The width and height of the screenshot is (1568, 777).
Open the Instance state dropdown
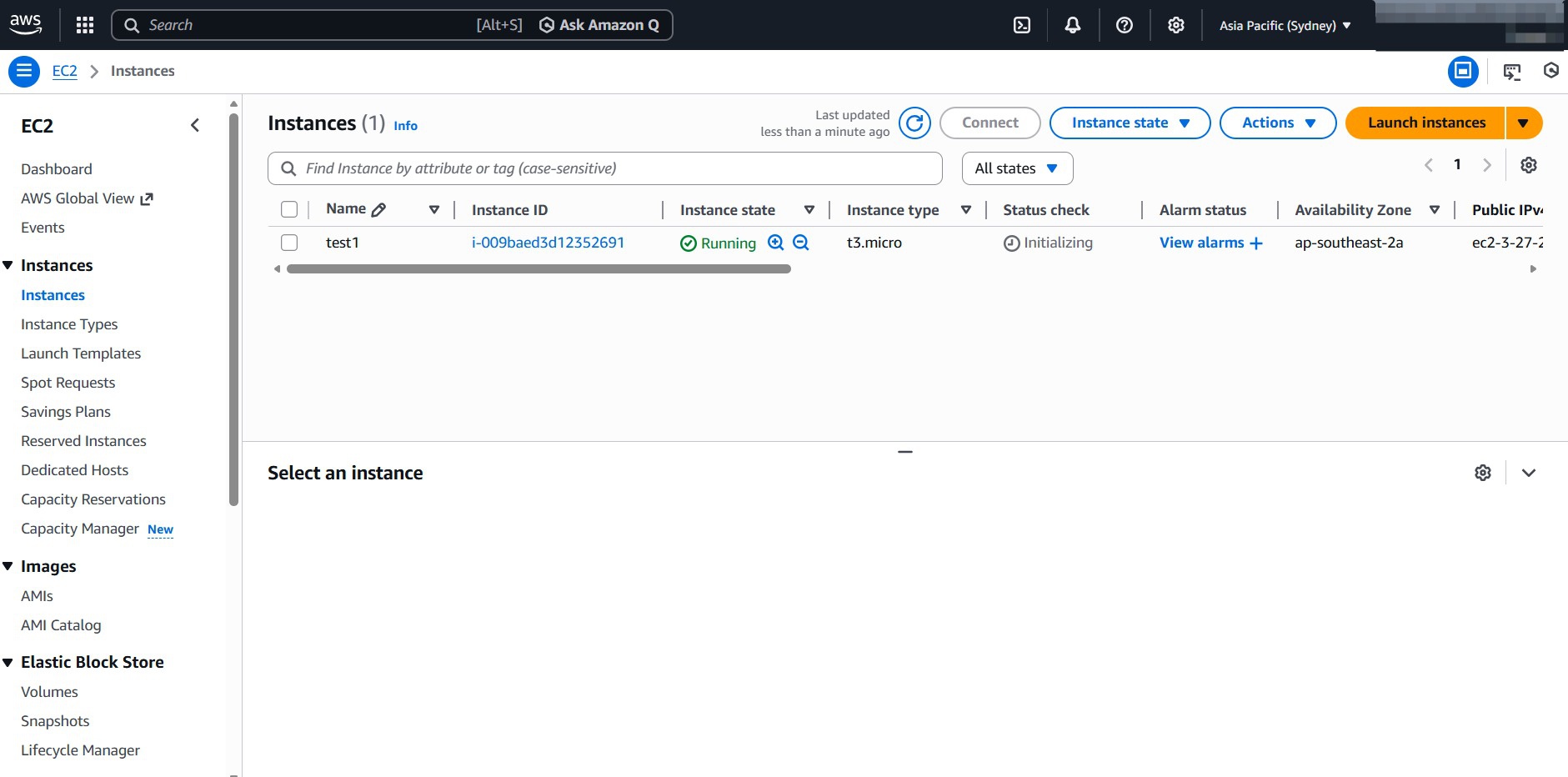pos(1130,123)
